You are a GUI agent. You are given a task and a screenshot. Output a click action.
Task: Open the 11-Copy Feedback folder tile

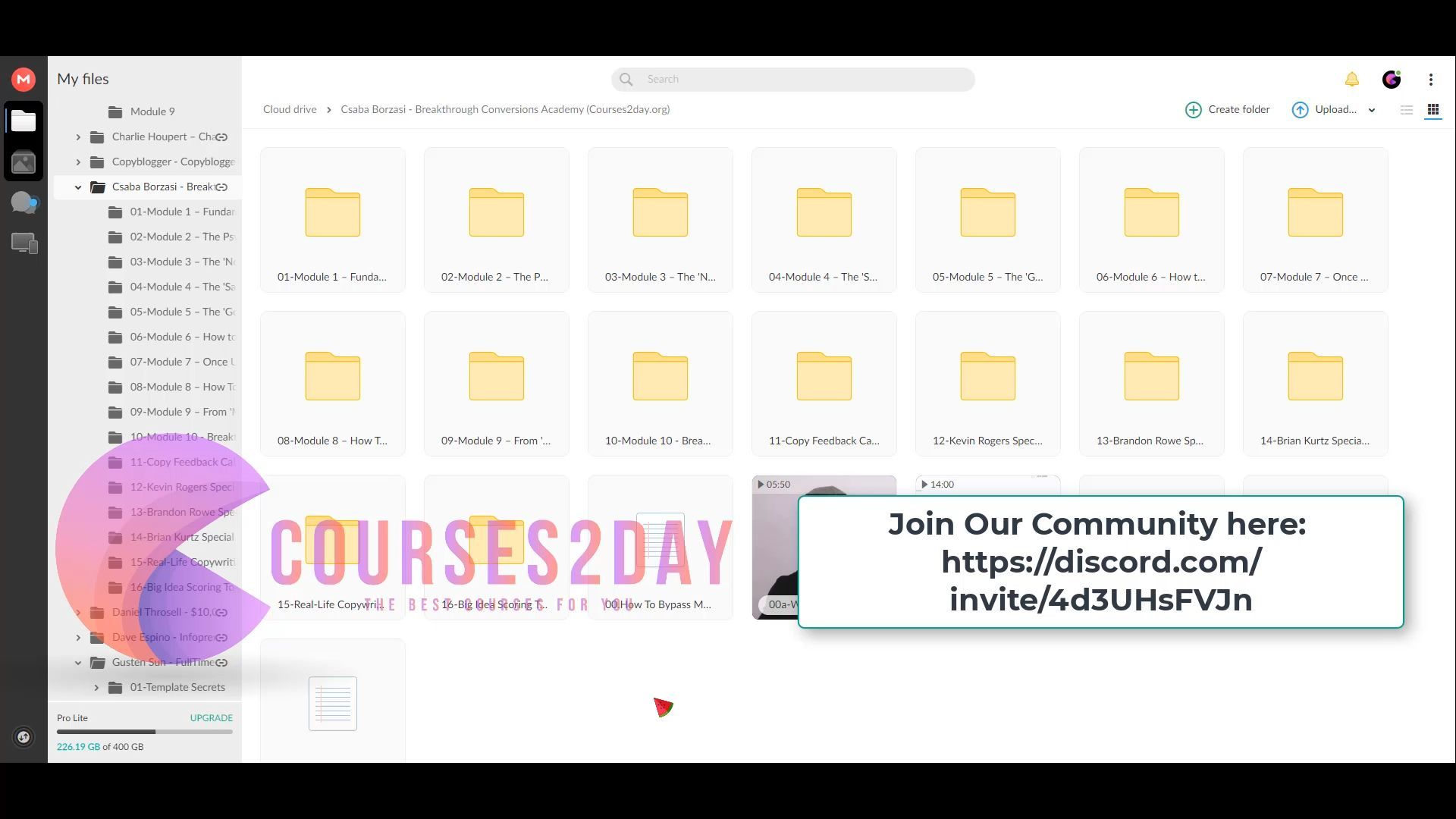coord(824,384)
